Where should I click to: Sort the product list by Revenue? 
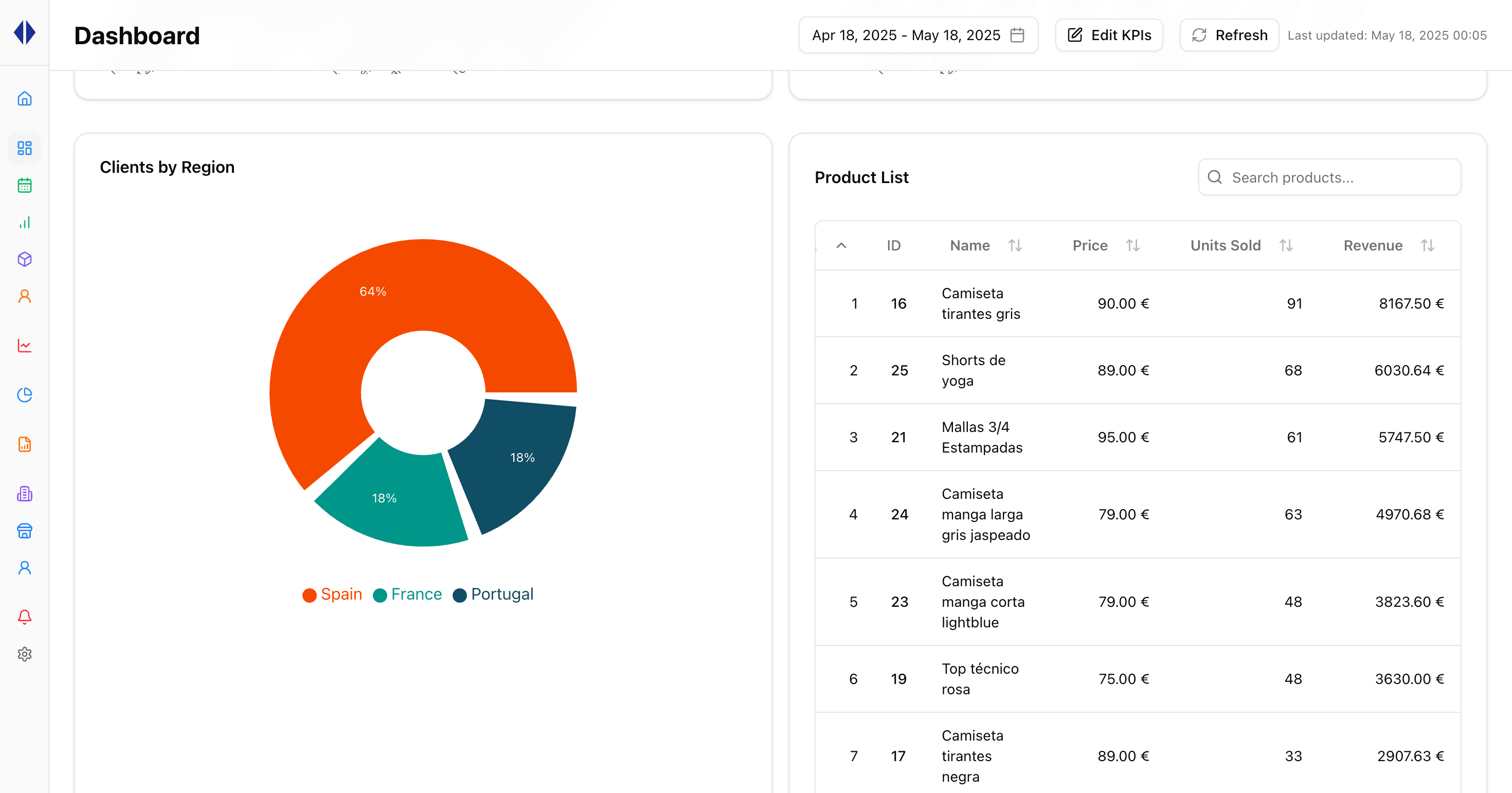point(1428,245)
